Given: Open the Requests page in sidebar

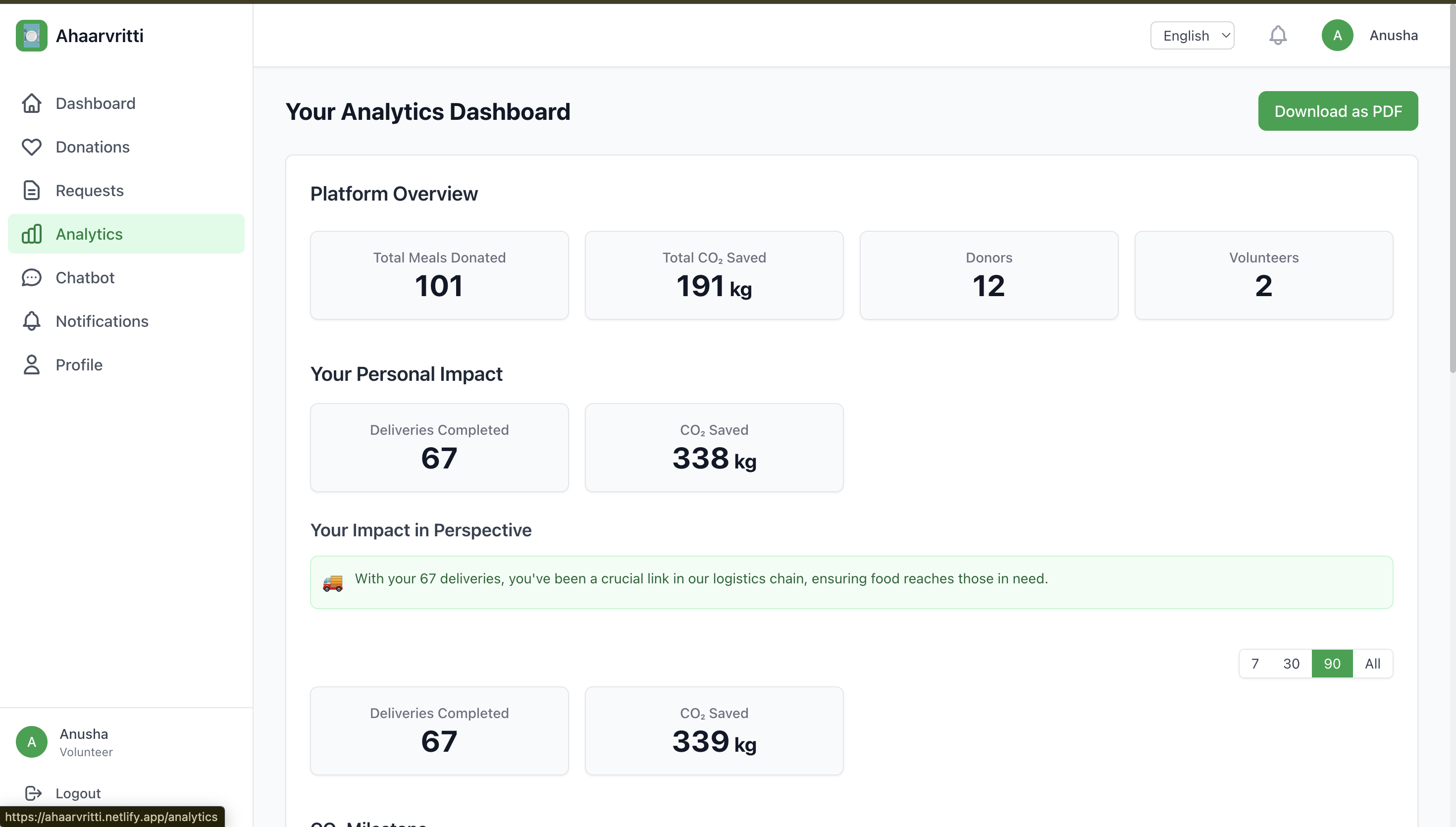Looking at the screenshot, I should click(90, 190).
